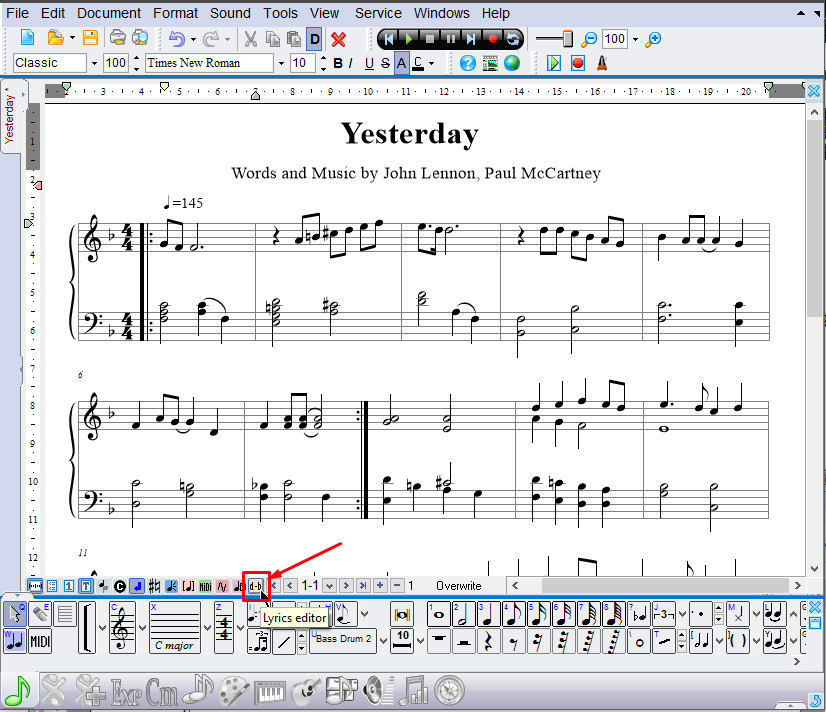This screenshot has height=712, width=826.
Task: Click the Print preview icon
Action: click(x=140, y=38)
